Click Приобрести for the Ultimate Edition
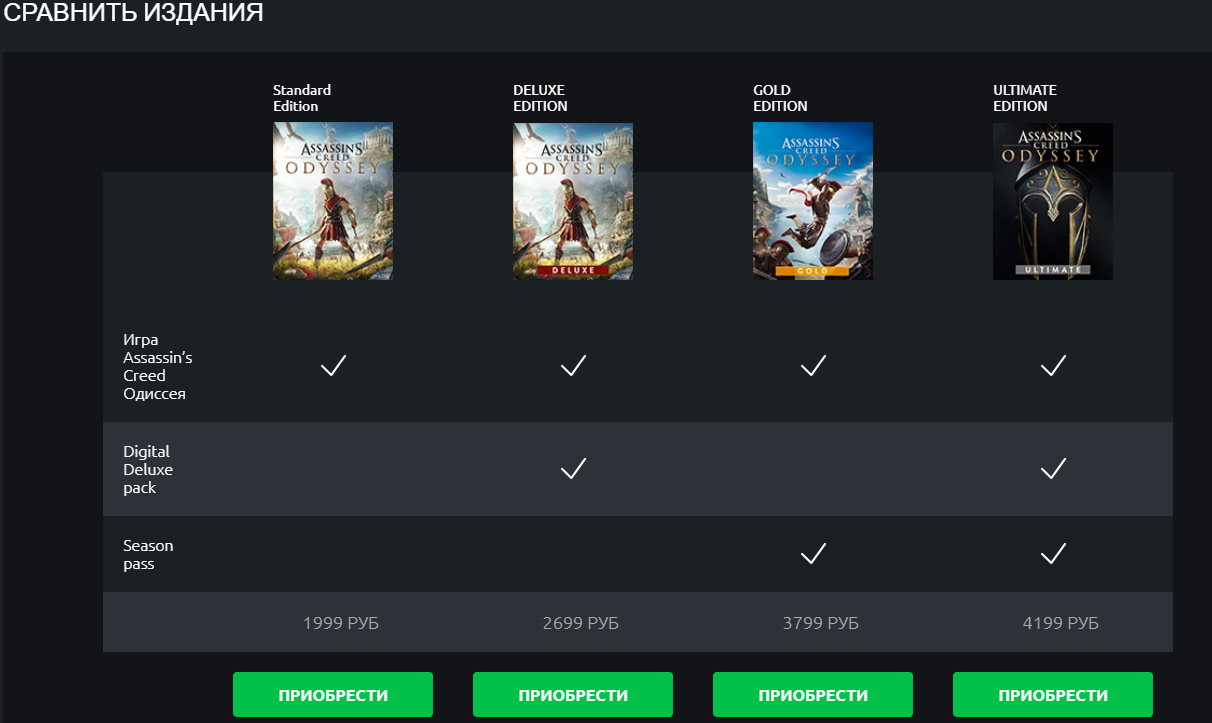Image resolution: width=1212 pixels, height=723 pixels. (x=1053, y=695)
